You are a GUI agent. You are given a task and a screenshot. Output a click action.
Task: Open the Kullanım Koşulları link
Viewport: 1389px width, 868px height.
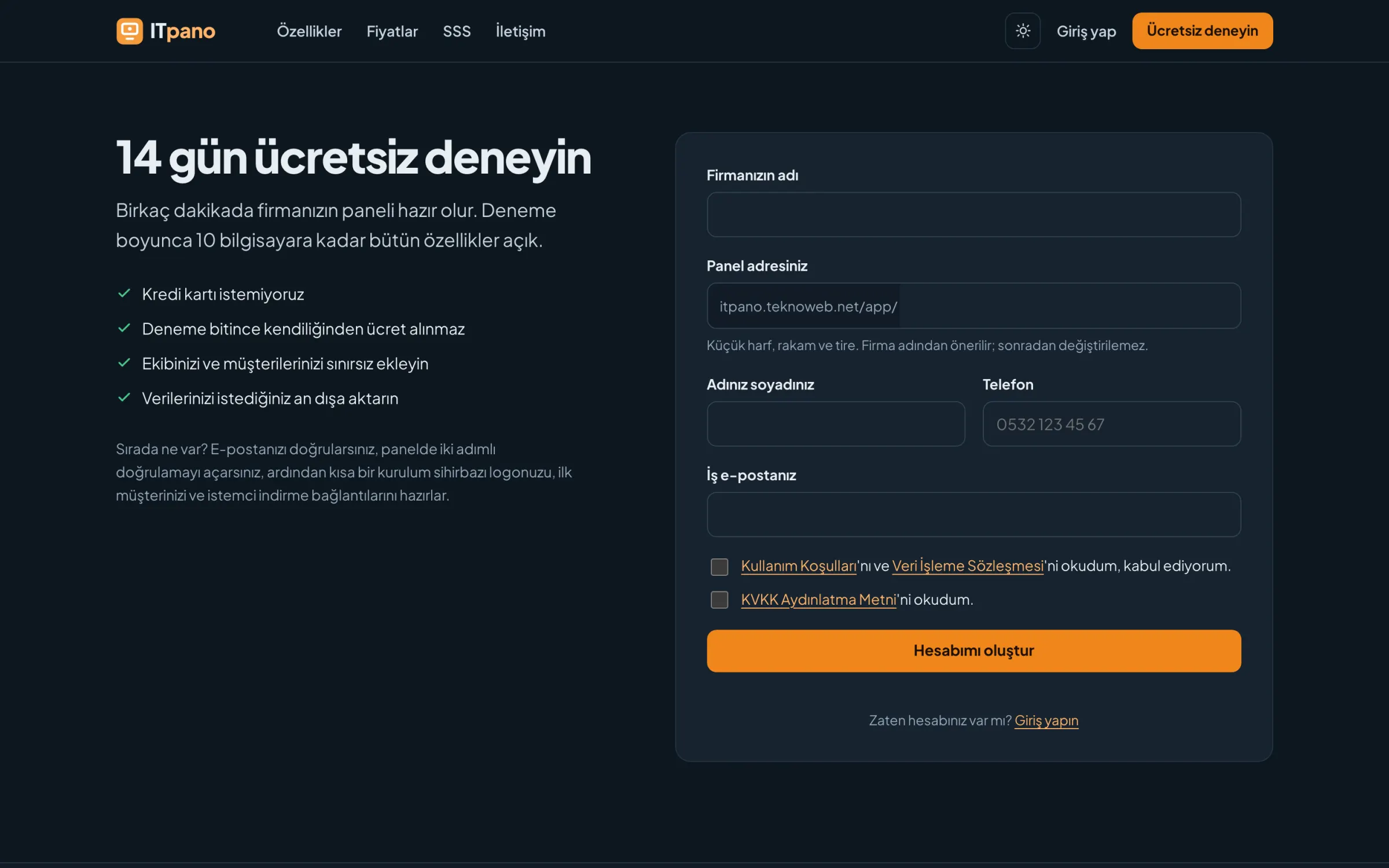tap(799, 566)
